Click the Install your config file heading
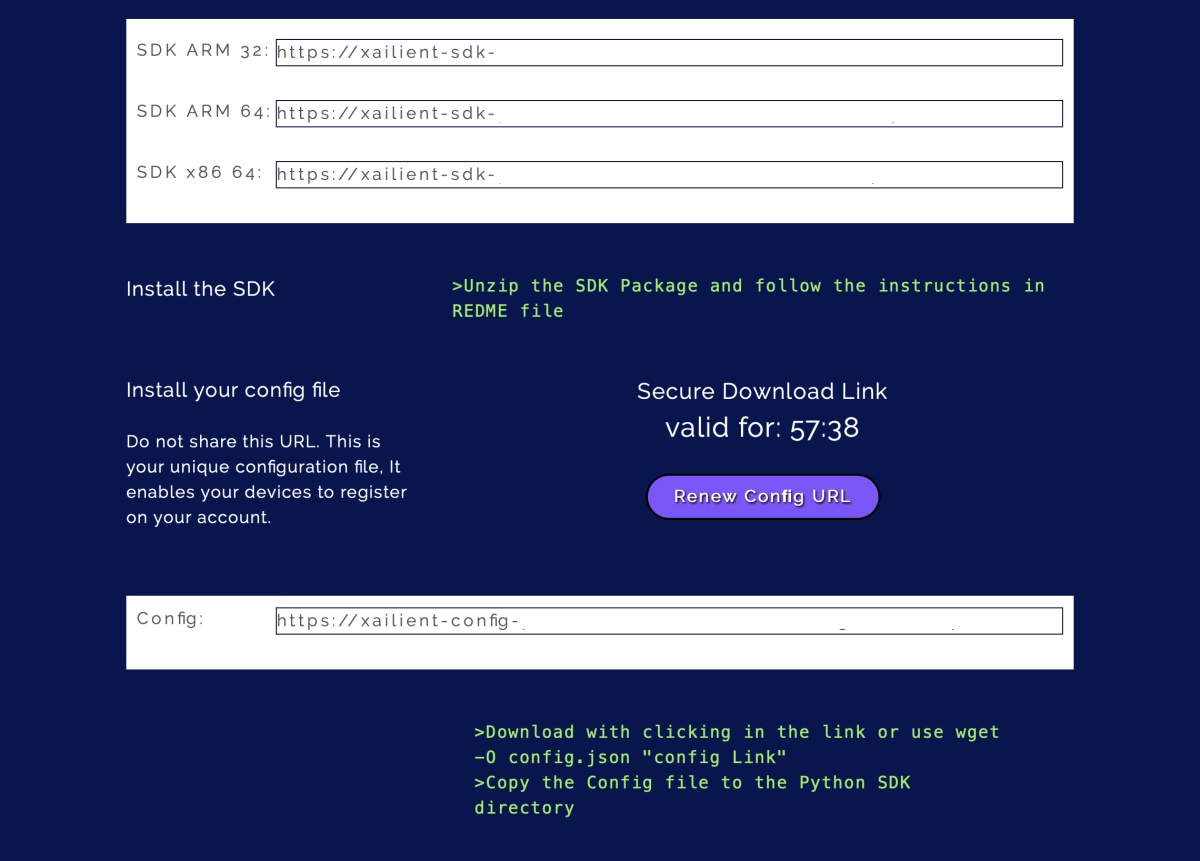The width and height of the screenshot is (1200, 861). tap(233, 390)
